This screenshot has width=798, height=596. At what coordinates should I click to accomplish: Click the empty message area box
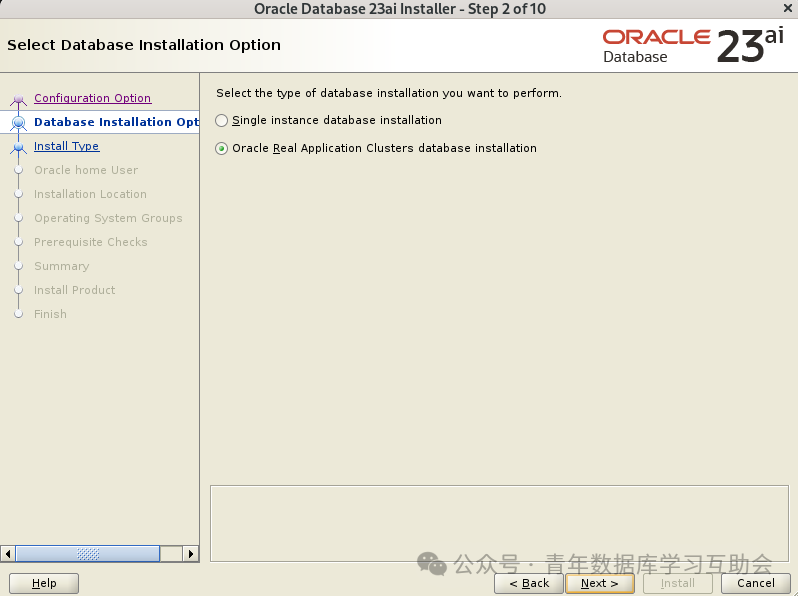(499, 524)
